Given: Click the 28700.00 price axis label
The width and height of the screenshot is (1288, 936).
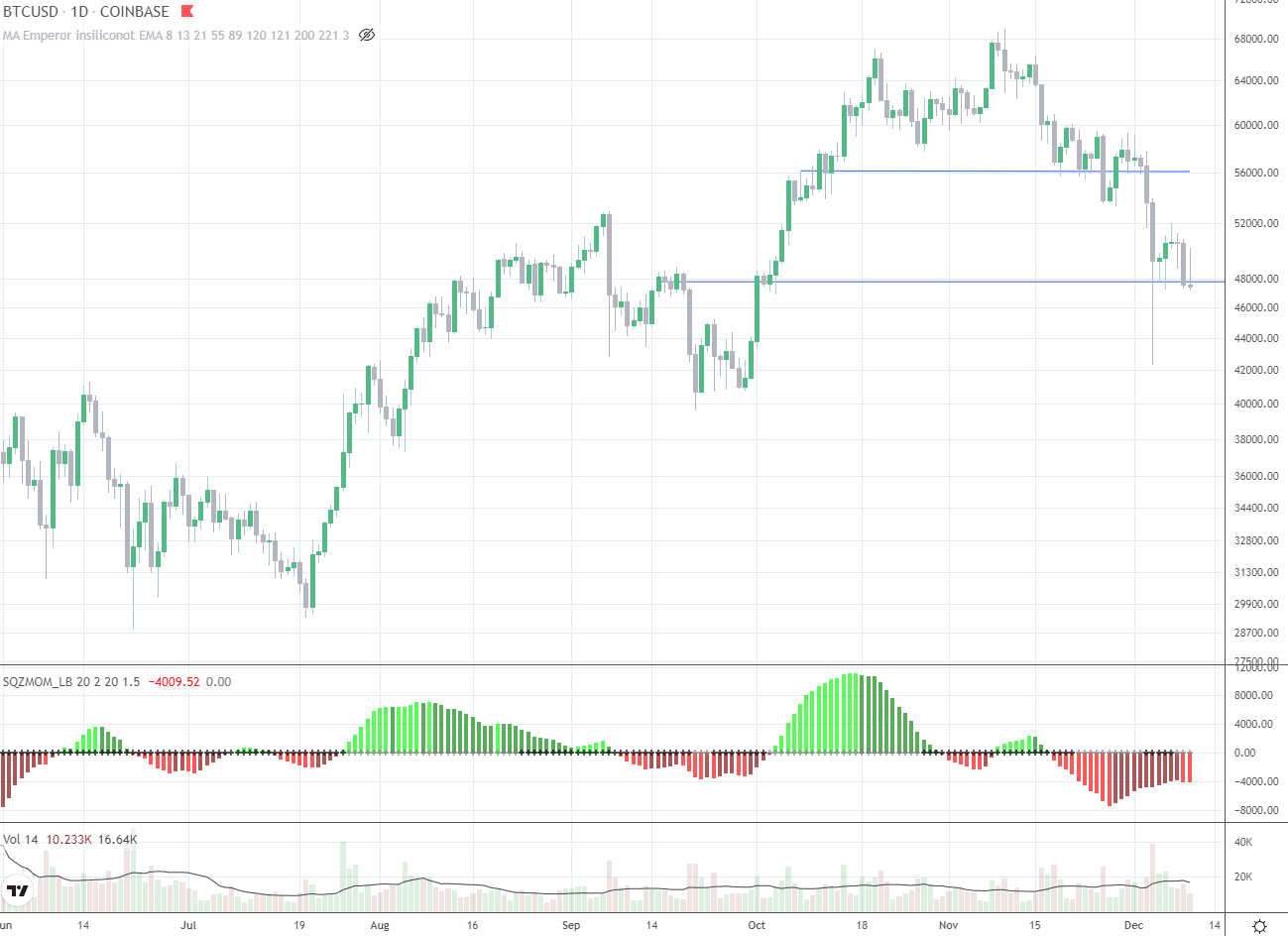Looking at the screenshot, I should [x=1256, y=634].
